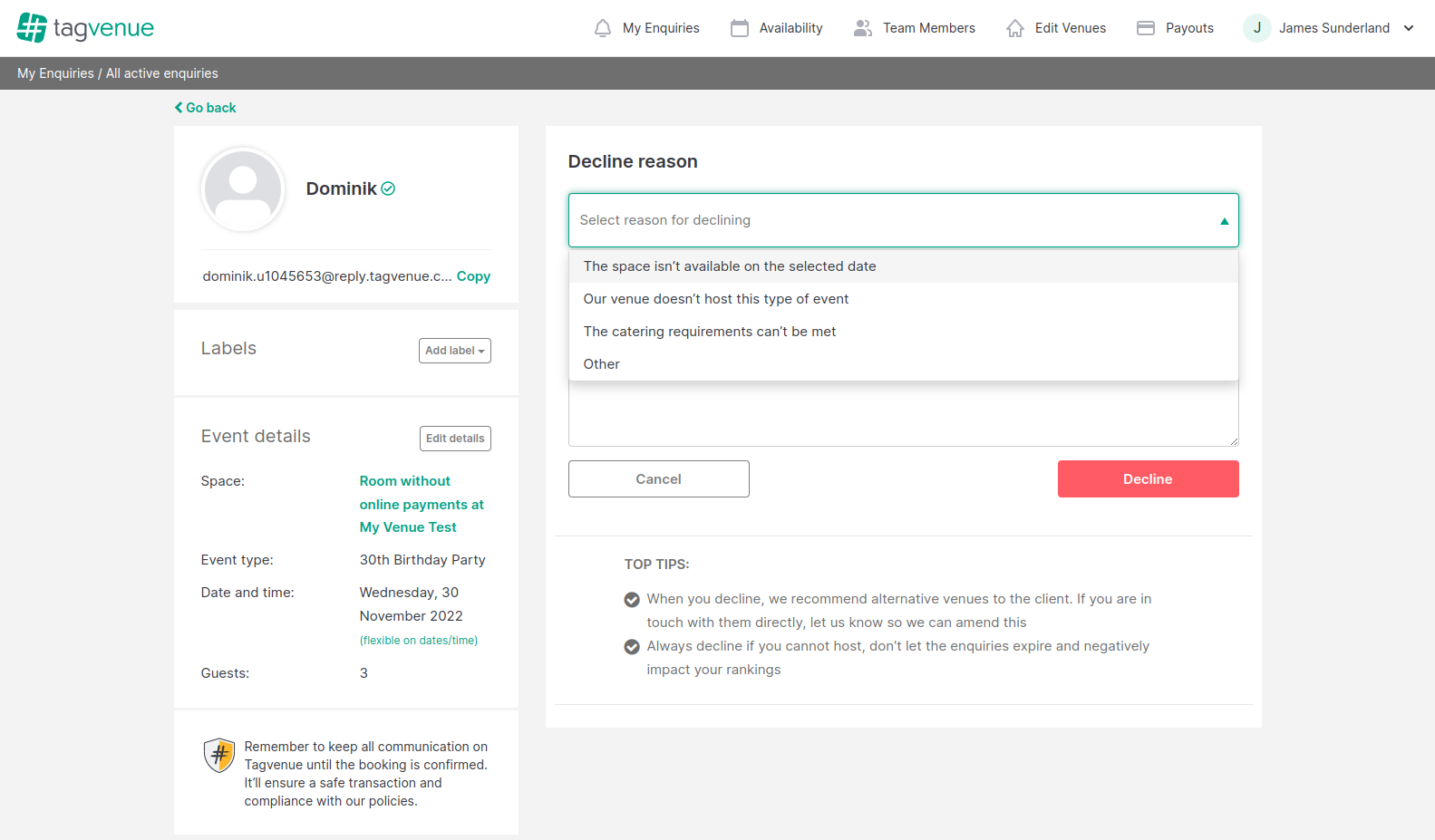The image size is (1435, 840).
Task: Open Edit Venues in navigation
Action: (1071, 28)
